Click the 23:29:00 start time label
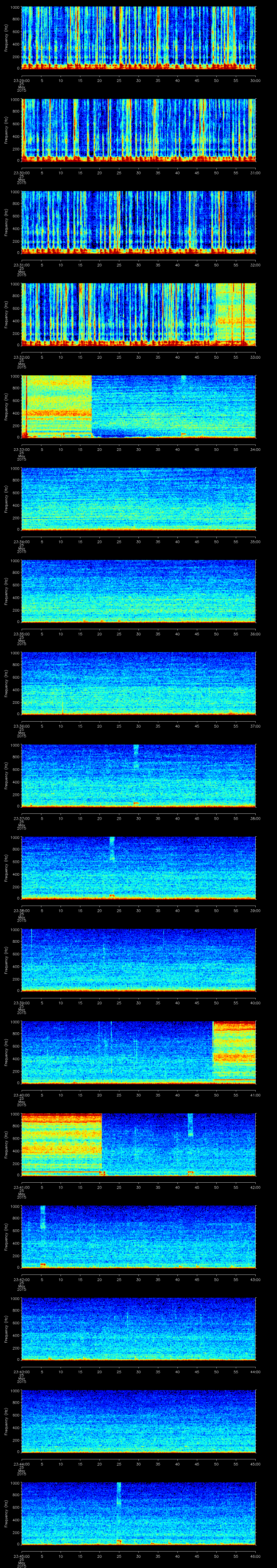Screen dimensions: 277x1568 [21, 80]
